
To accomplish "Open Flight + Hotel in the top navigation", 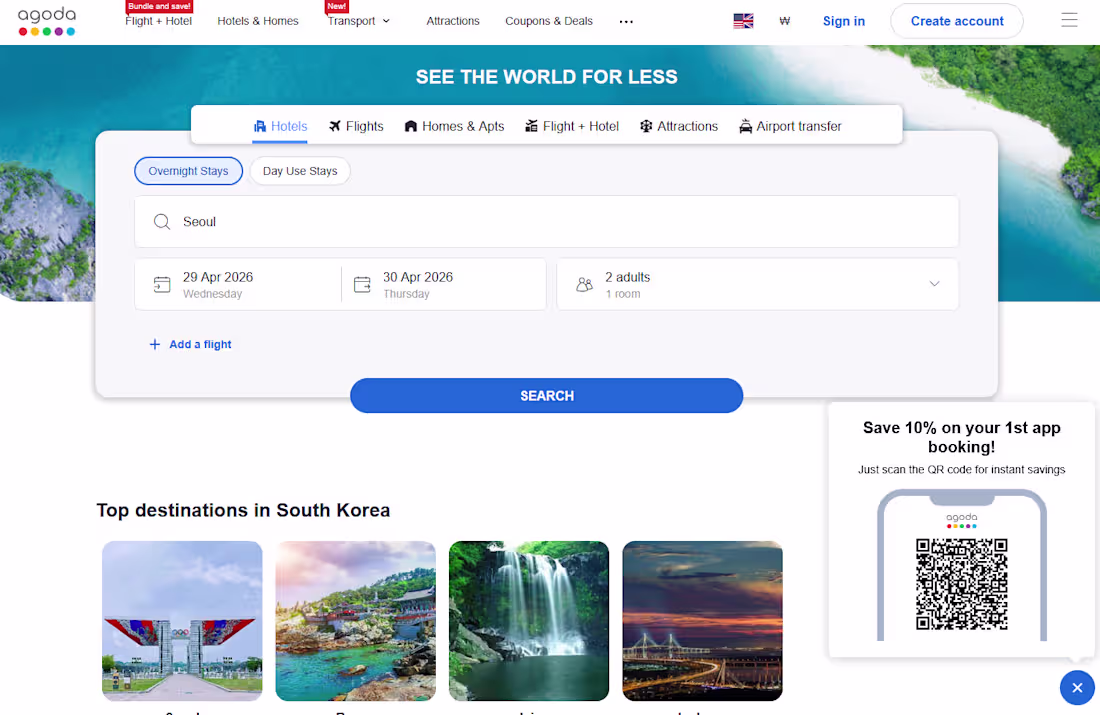I will (x=159, y=21).
